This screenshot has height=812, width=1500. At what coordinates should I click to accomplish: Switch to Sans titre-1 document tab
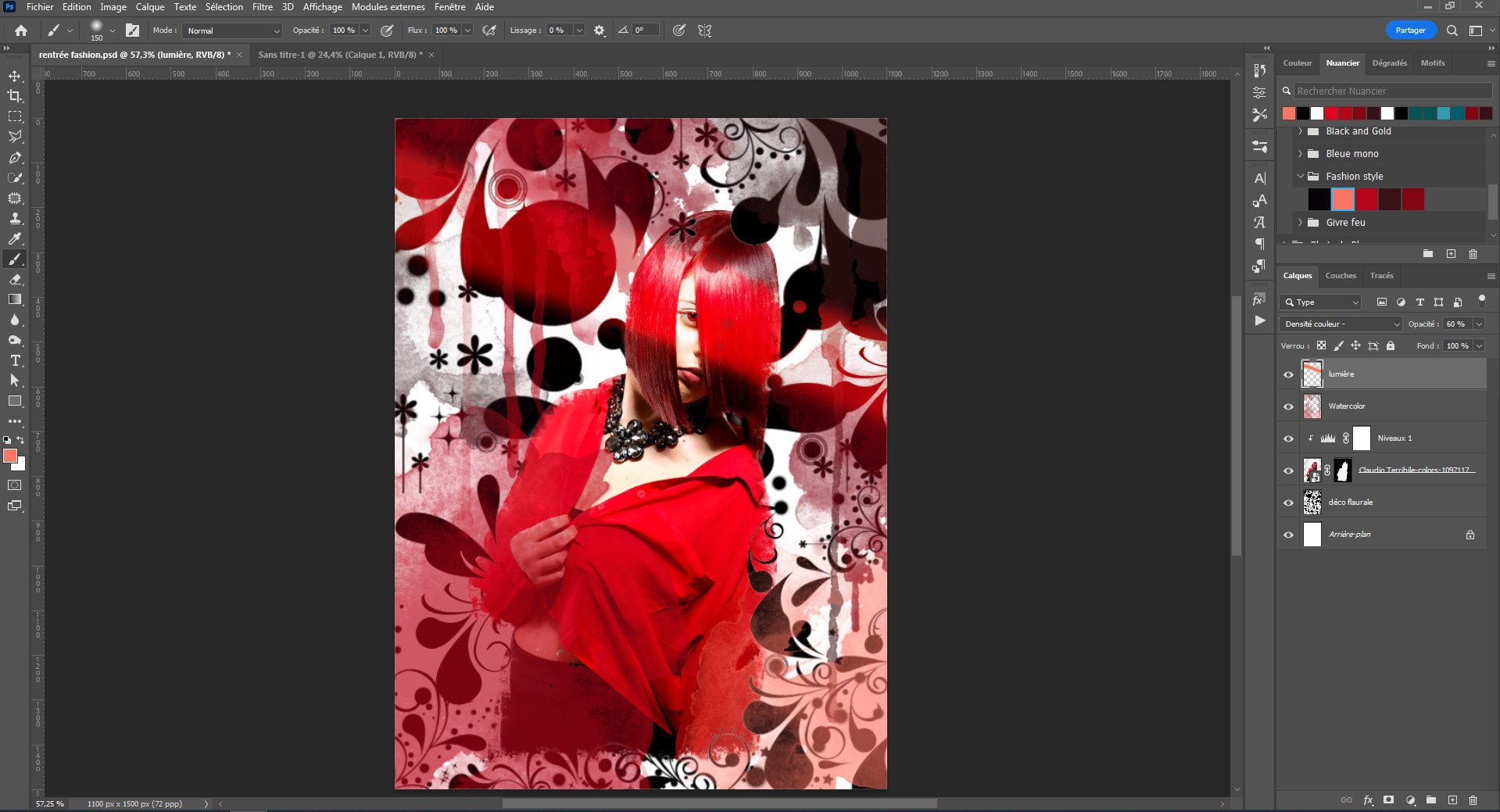pos(340,55)
